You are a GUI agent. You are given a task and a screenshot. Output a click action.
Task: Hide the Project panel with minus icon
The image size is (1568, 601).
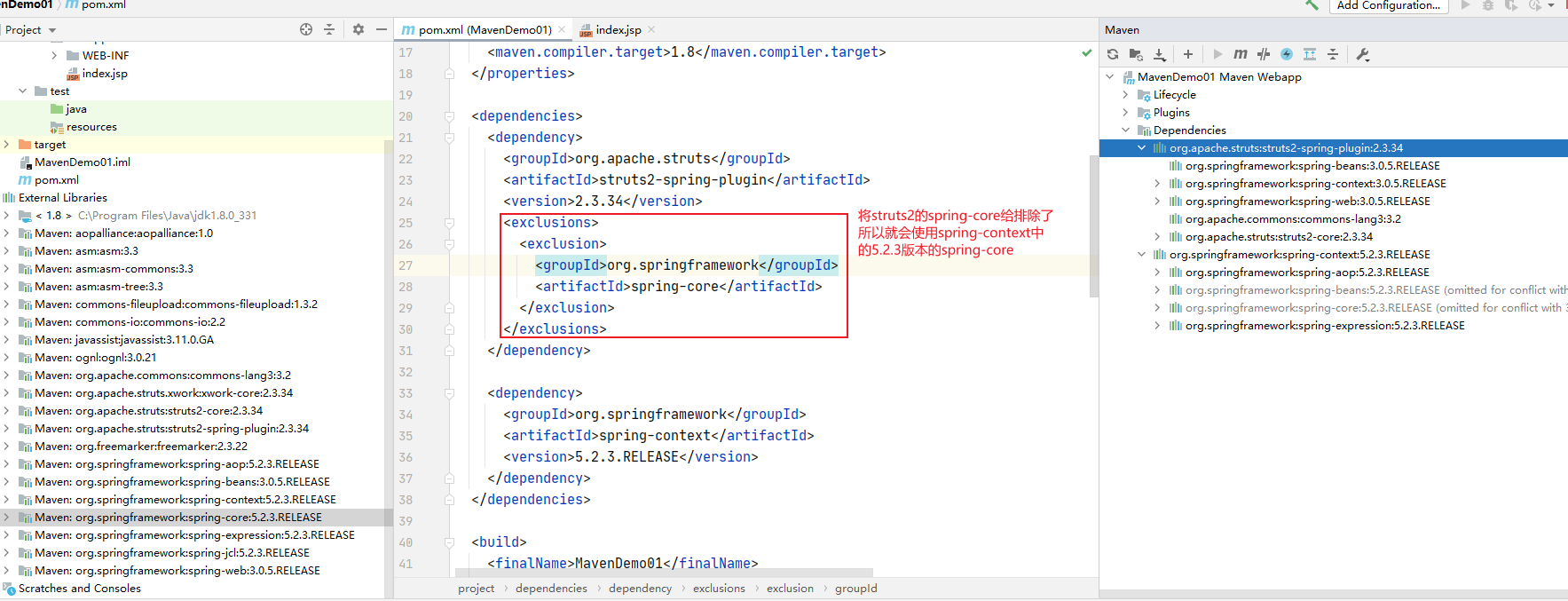[x=382, y=29]
